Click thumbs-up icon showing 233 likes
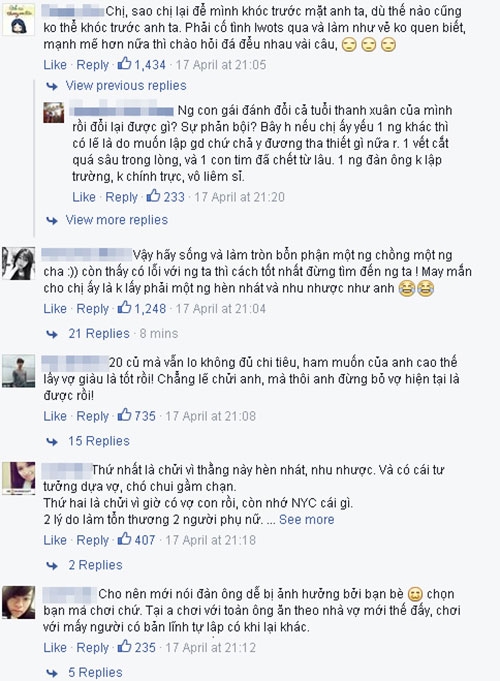 [x=153, y=196]
